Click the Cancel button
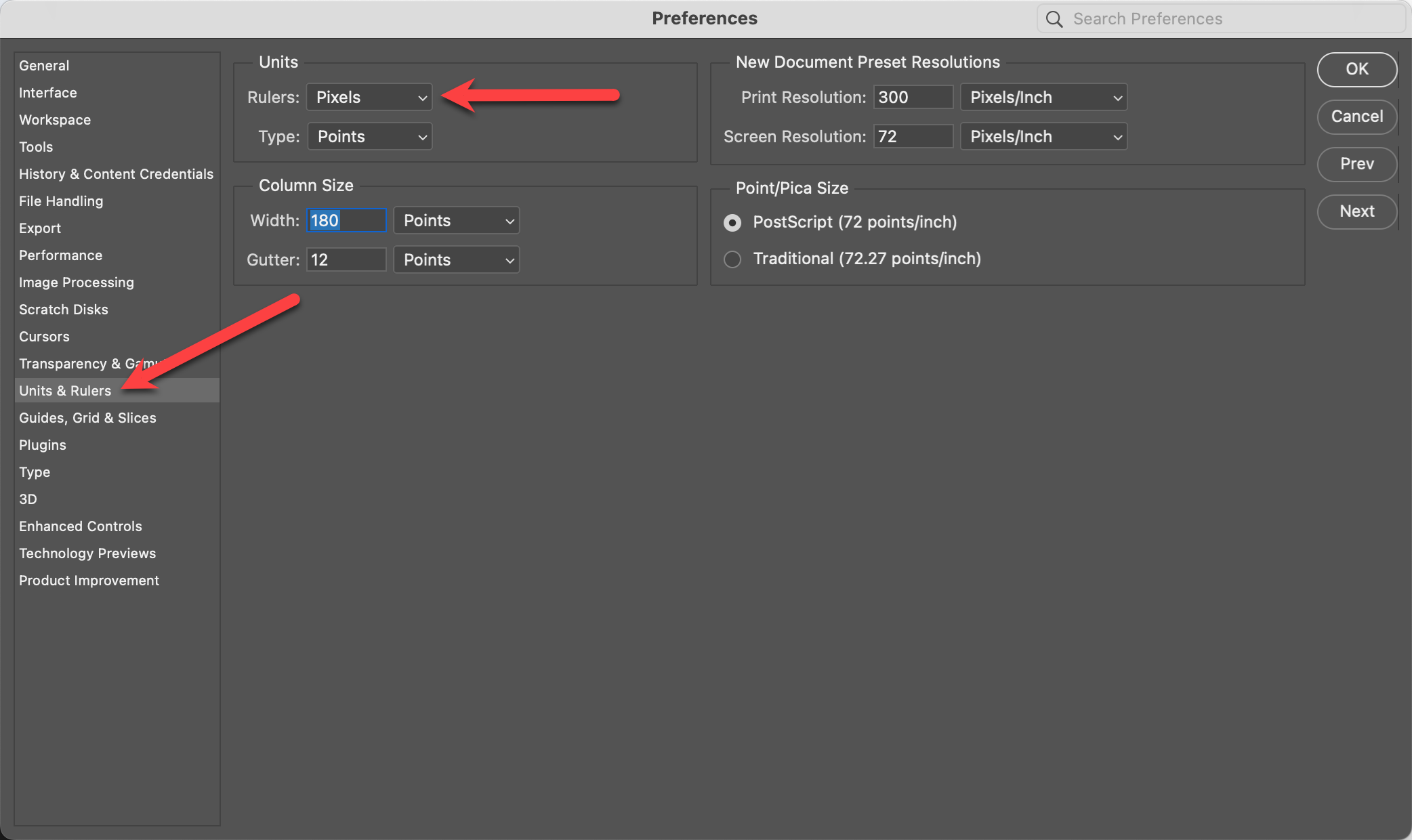The width and height of the screenshot is (1412, 840). 1356,117
